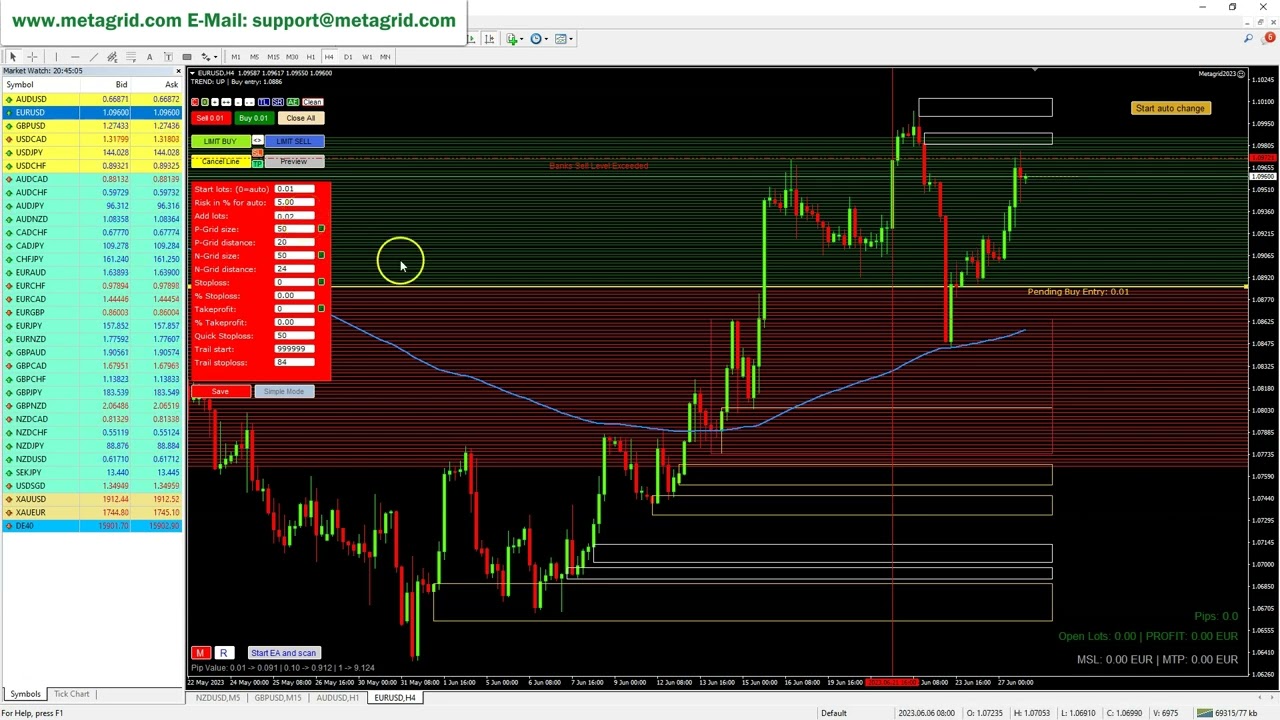This screenshot has width=1280, height=720.
Task: Click the LIMIT SELL button
Action: click(295, 141)
